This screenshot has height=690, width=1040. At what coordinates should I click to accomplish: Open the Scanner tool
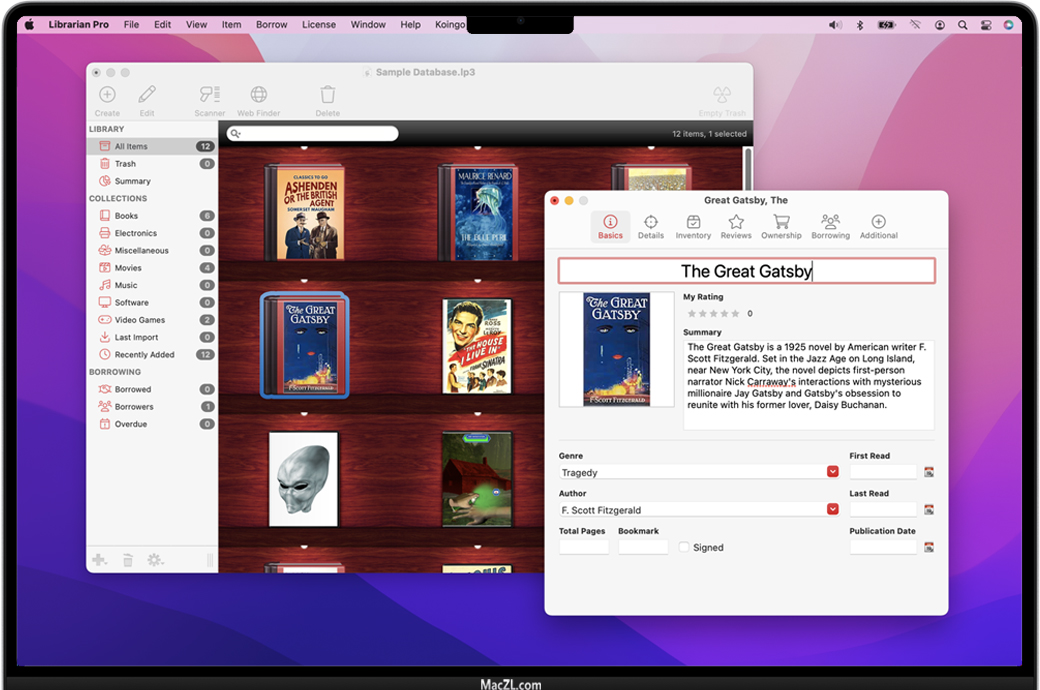coord(209,95)
